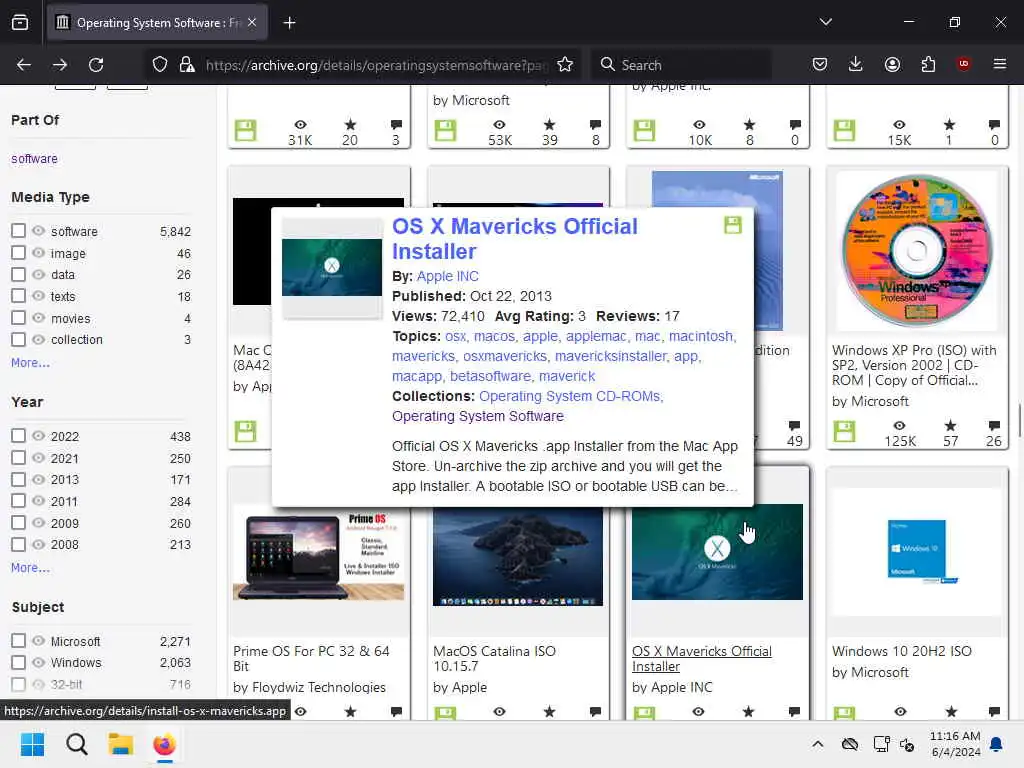Open Prime OS For PC 32 & 64 Bit title

coord(311,658)
